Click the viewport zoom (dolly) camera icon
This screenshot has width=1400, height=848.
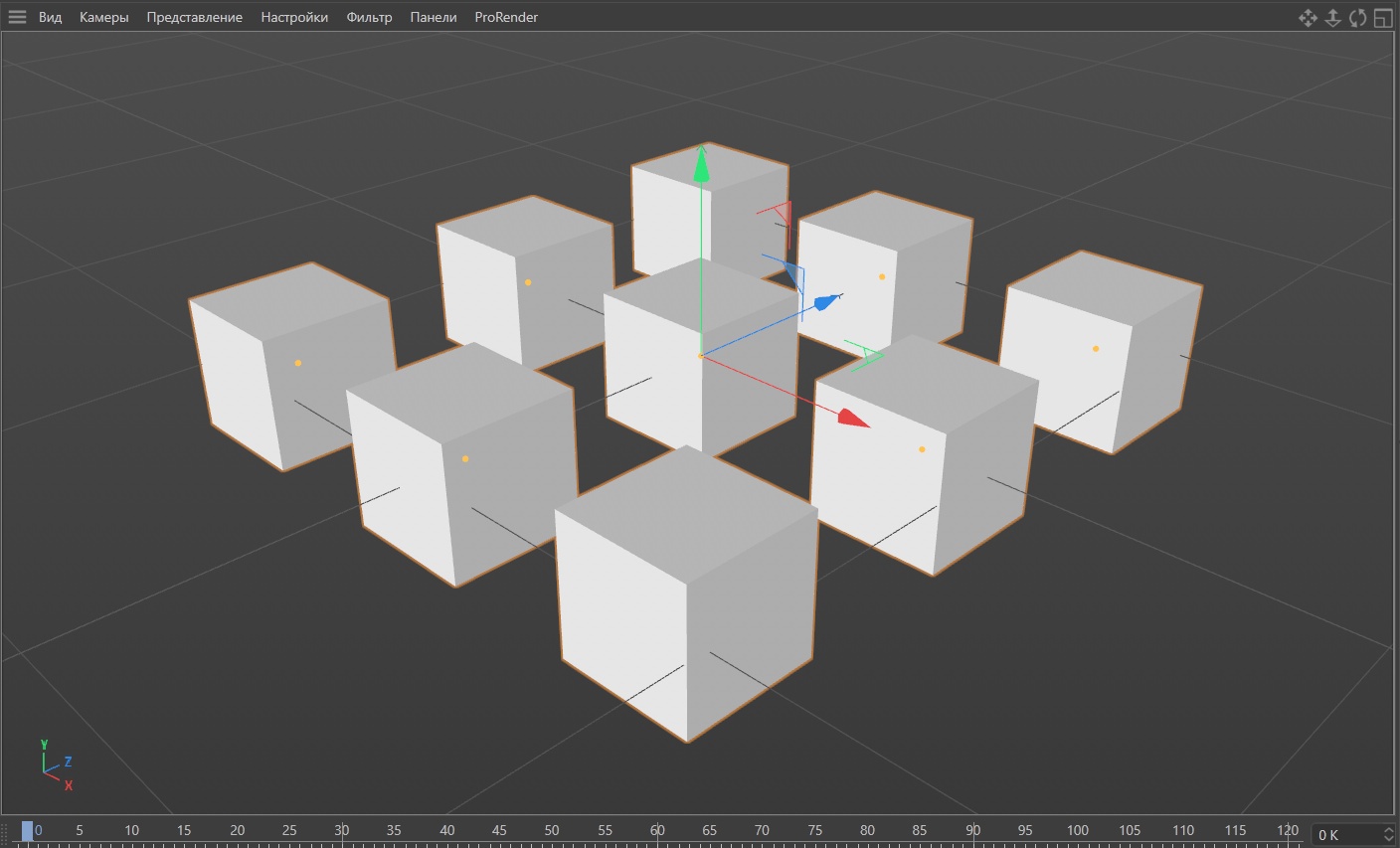(1333, 18)
